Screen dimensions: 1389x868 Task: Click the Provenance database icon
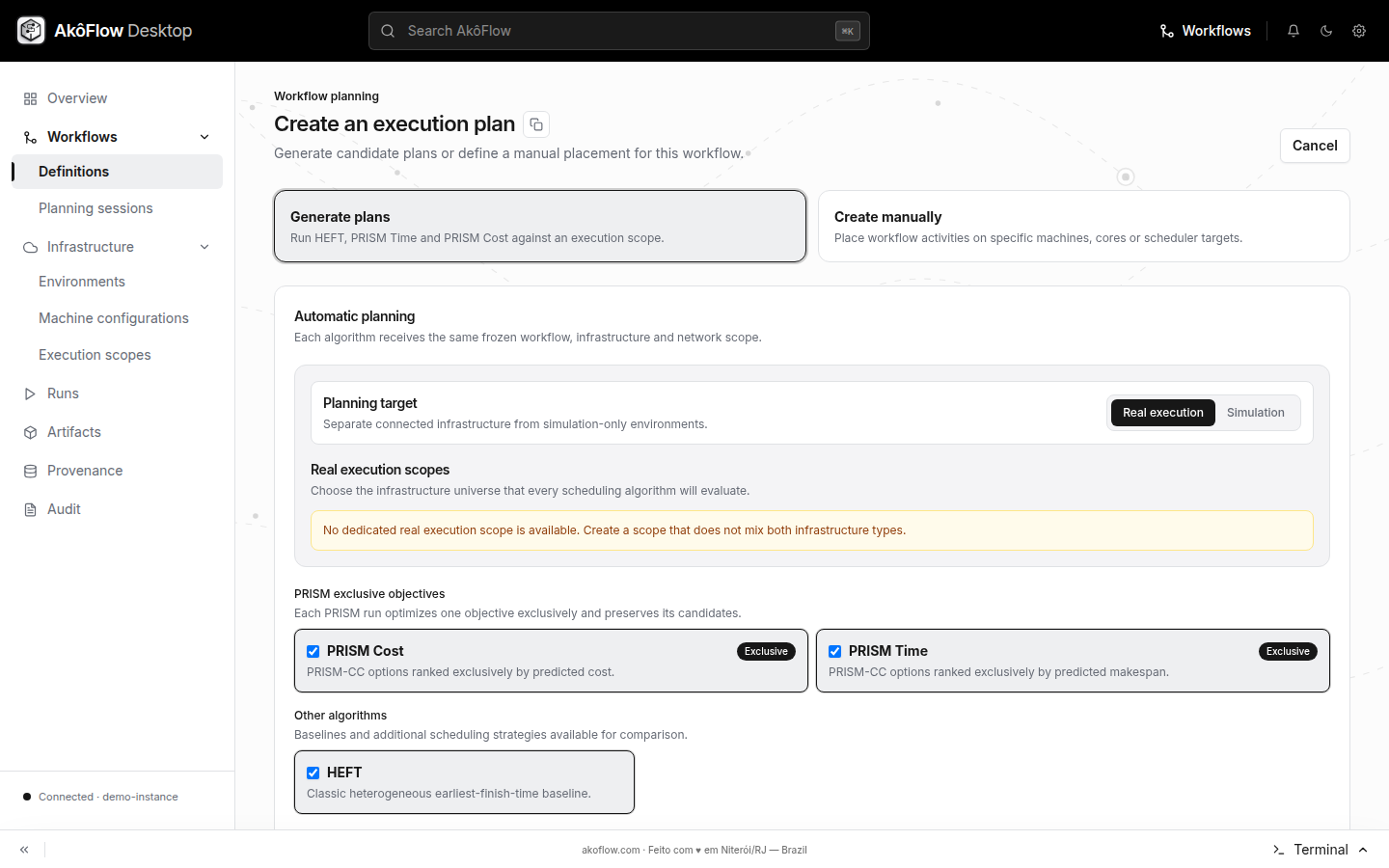tap(30, 471)
